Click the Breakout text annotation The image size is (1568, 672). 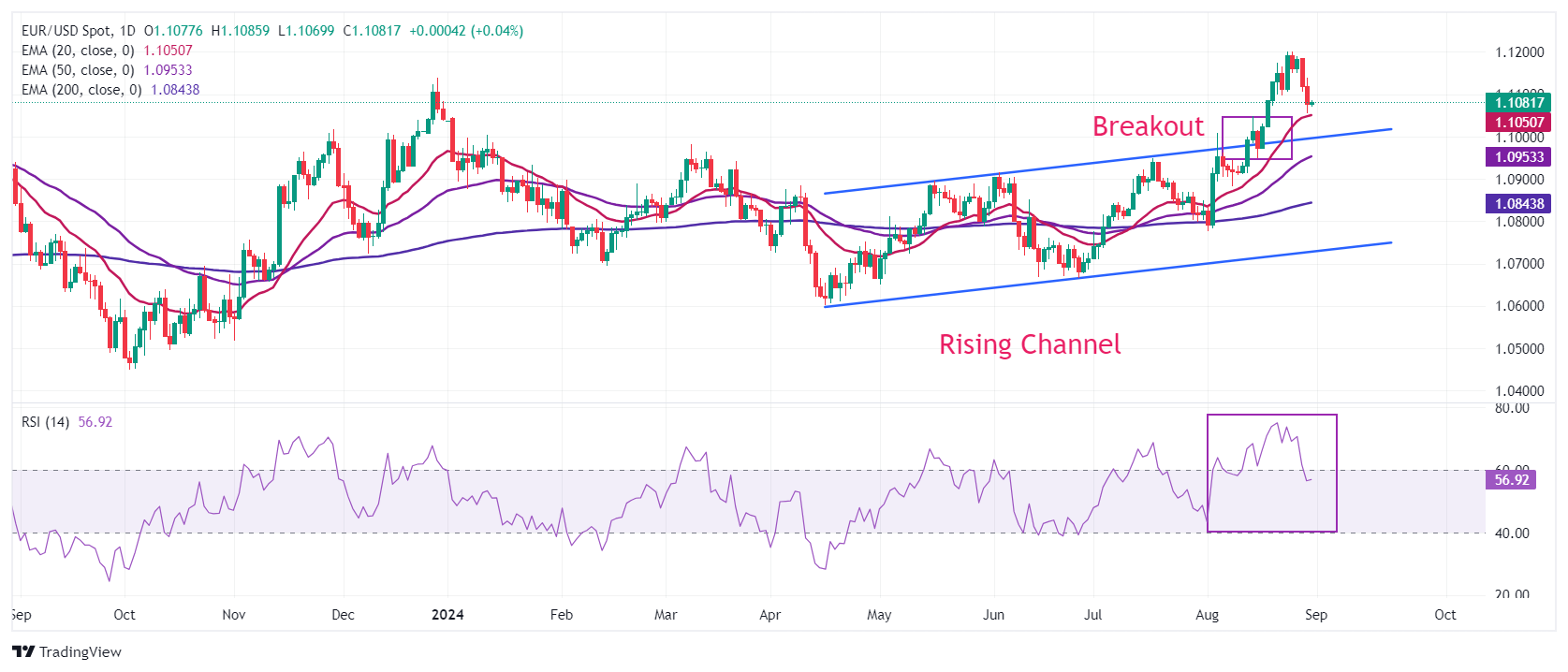click(x=1148, y=126)
